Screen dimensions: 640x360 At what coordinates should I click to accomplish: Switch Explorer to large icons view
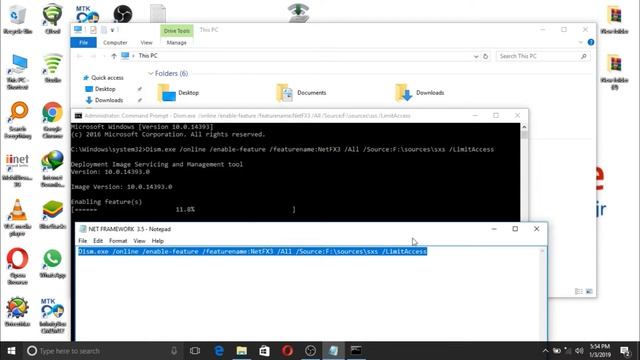click(x=589, y=291)
